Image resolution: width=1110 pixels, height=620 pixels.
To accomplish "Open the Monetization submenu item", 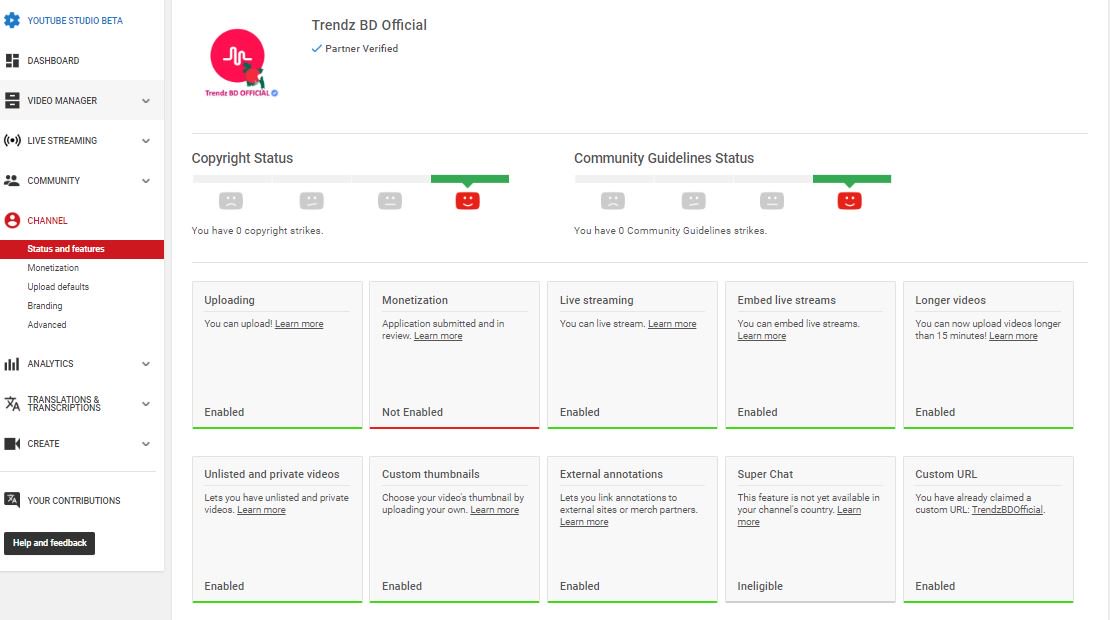I will tap(53, 268).
